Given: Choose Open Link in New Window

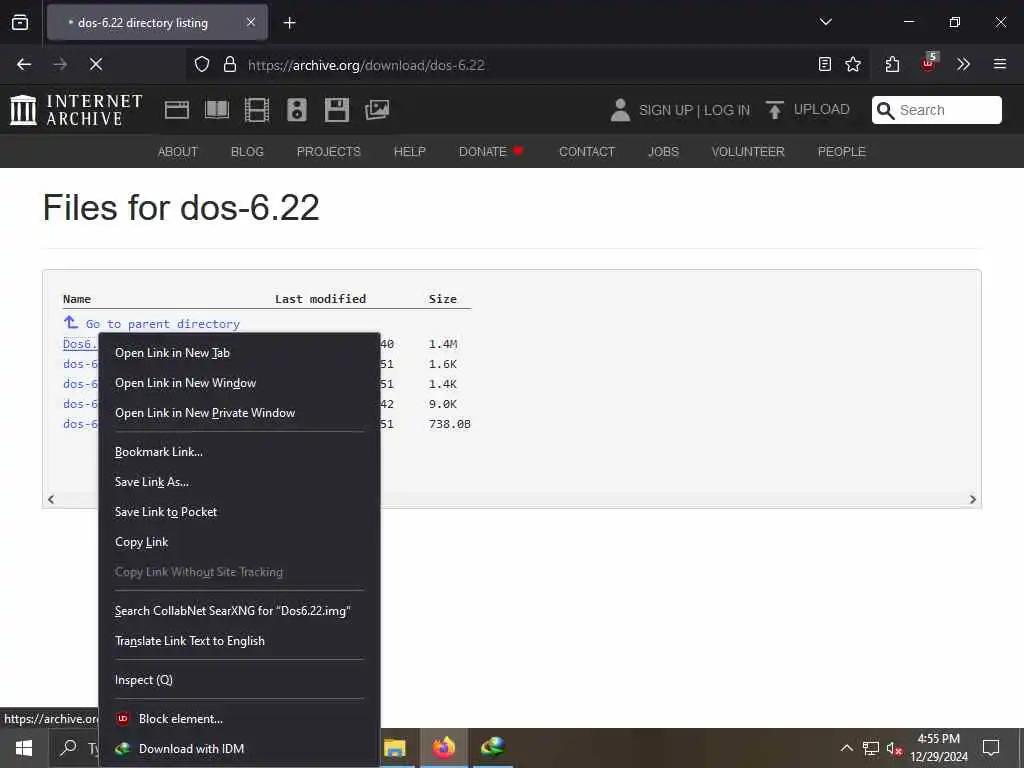Looking at the screenshot, I should point(239,383).
